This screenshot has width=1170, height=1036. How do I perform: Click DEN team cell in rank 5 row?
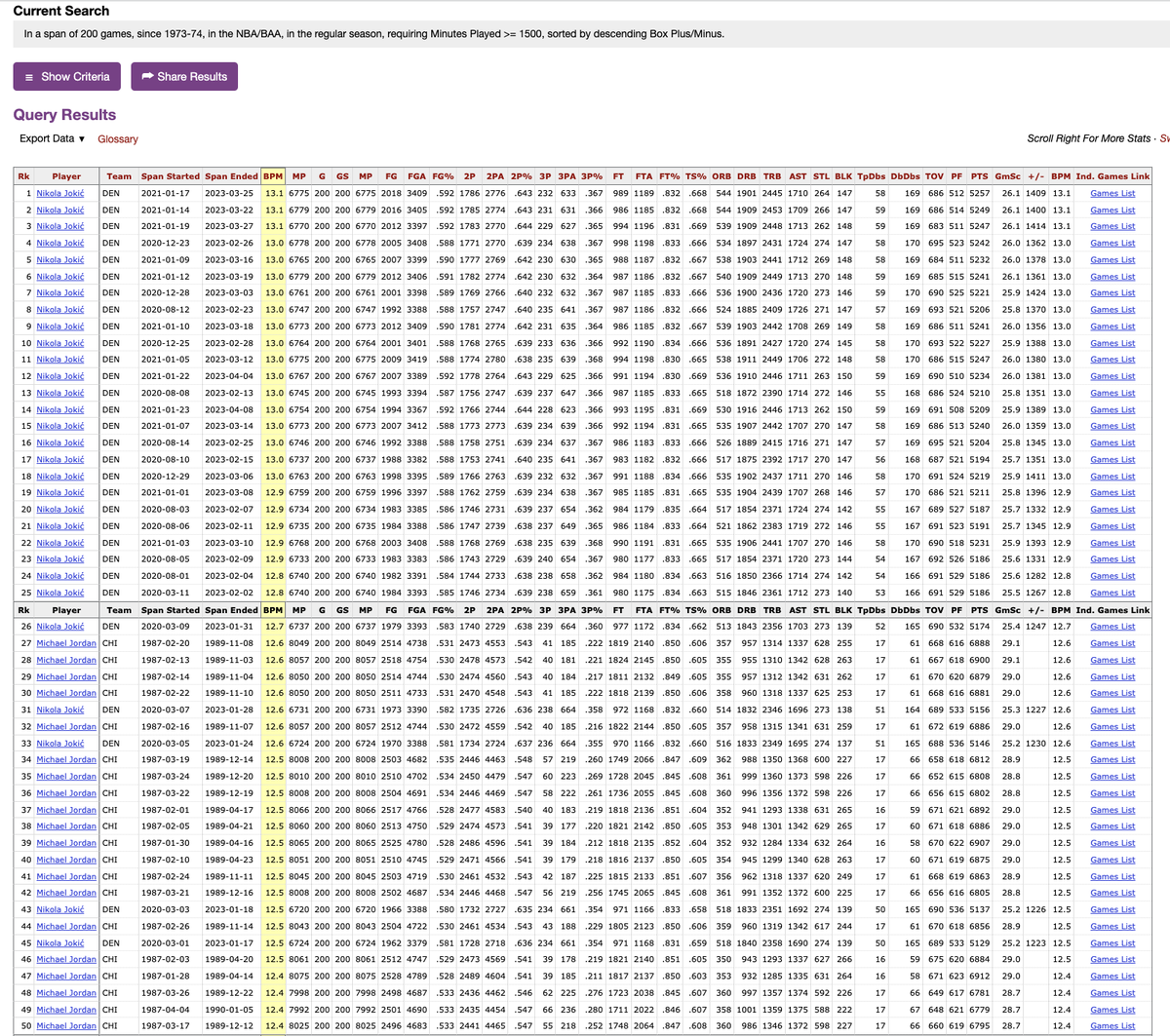111,260
